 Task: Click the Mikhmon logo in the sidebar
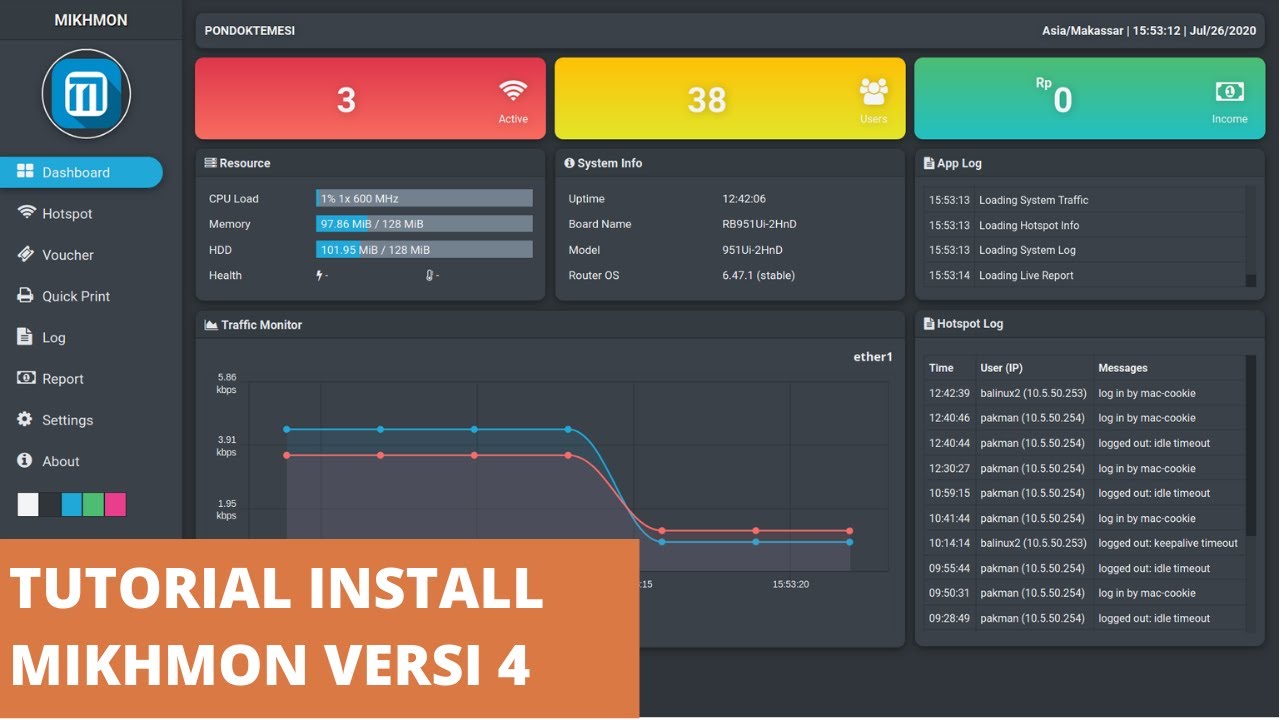pyautogui.click(x=86, y=94)
